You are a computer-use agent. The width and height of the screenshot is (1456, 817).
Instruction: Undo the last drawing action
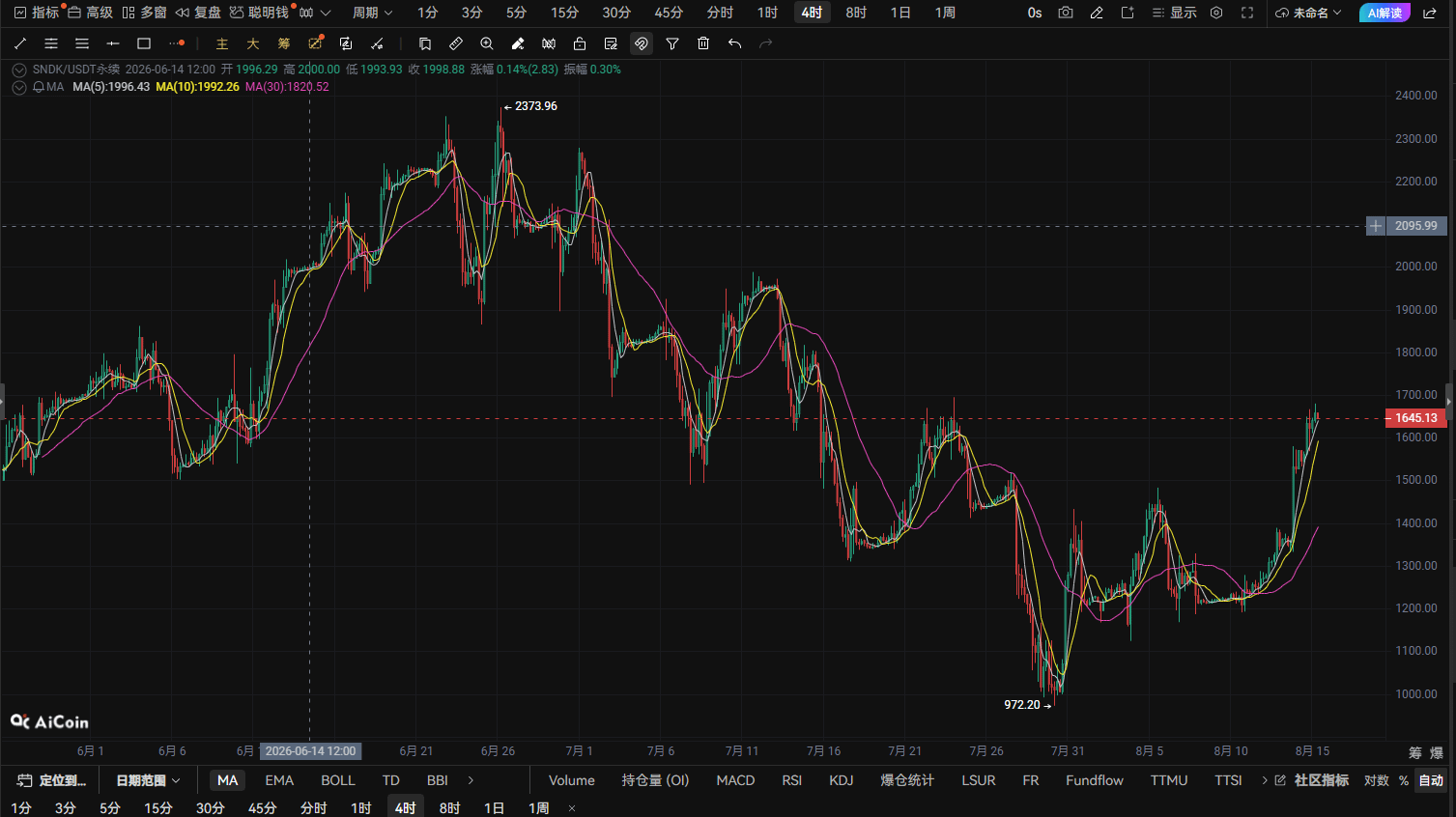tap(734, 43)
